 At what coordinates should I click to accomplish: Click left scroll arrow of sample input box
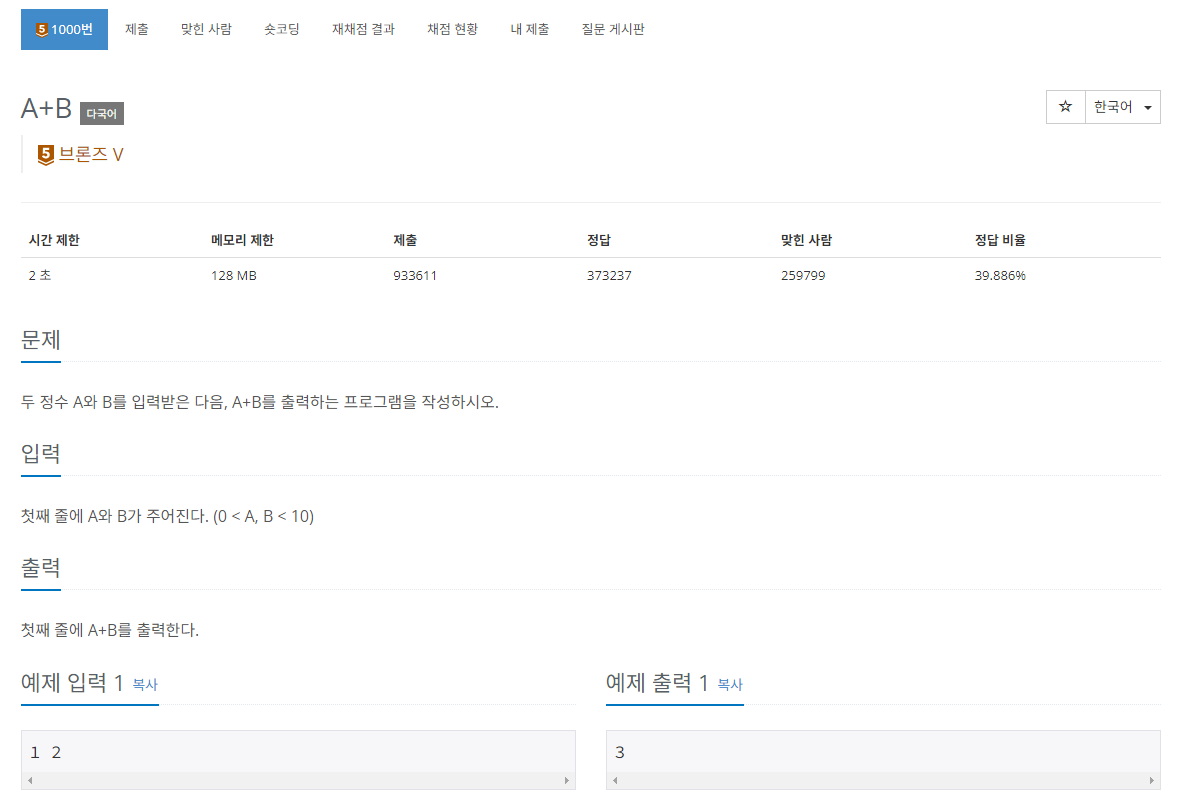30,780
